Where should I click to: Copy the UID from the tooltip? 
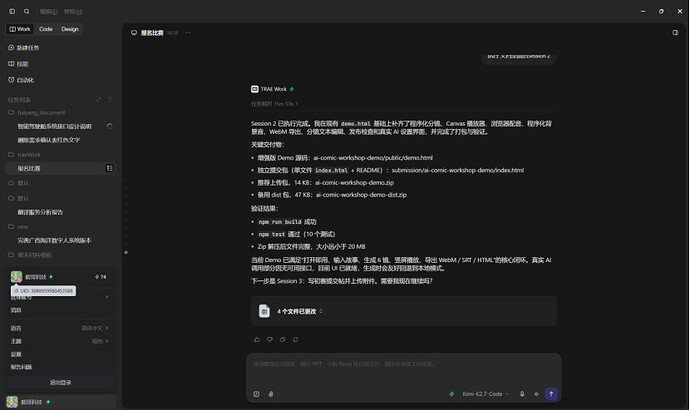pos(43,291)
